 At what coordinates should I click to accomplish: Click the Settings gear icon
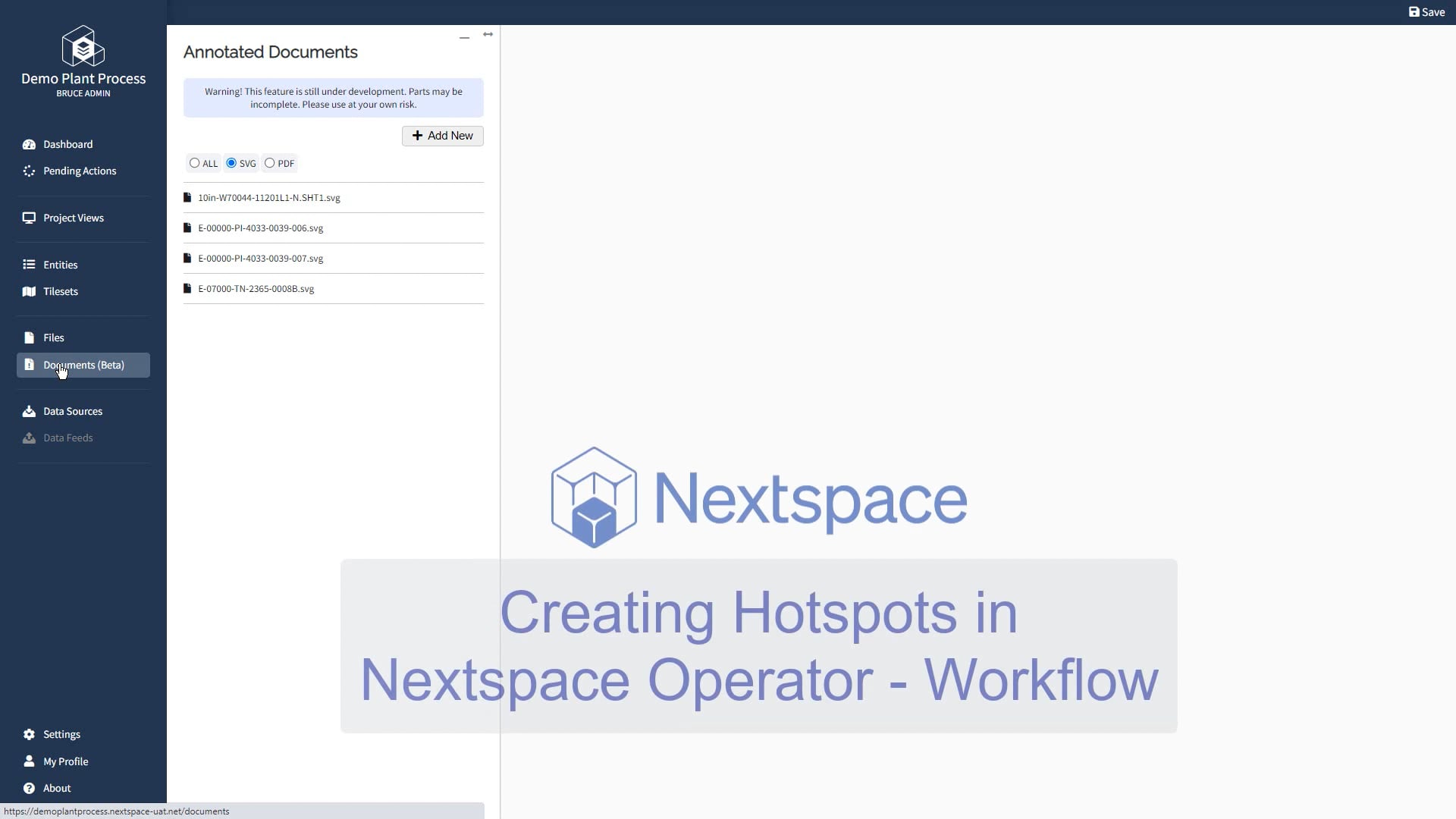[28, 734]
